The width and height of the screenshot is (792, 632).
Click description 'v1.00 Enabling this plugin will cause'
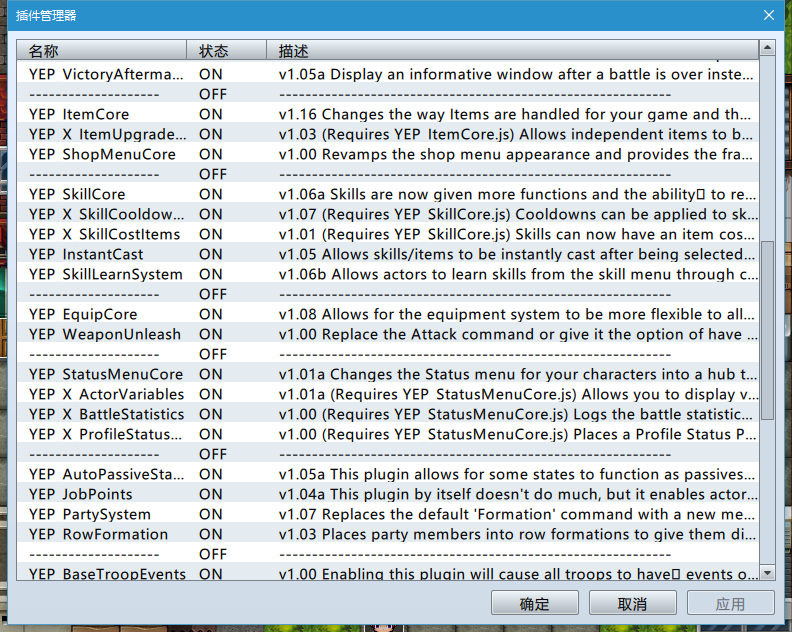point(518,574)
